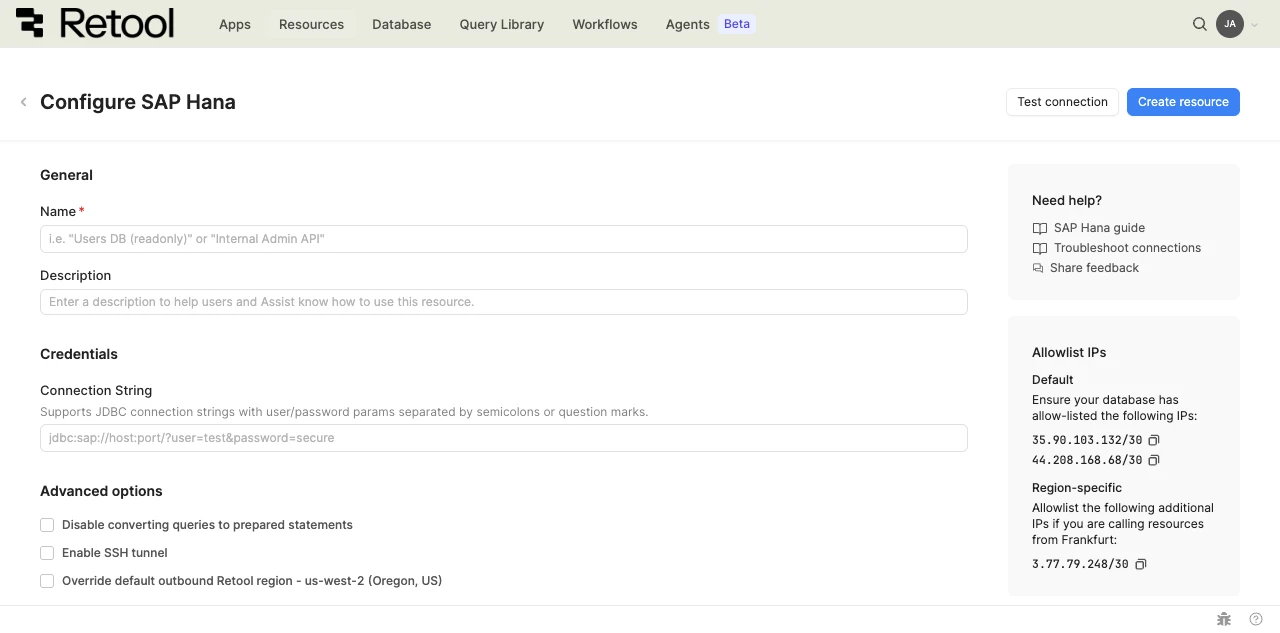
Task: Enable Disable converting queries to prepared statements
Action: 47,525
